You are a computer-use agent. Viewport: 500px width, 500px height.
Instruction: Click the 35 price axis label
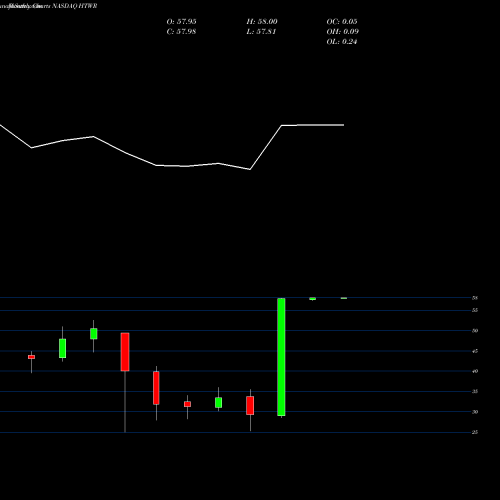[475, 391]
